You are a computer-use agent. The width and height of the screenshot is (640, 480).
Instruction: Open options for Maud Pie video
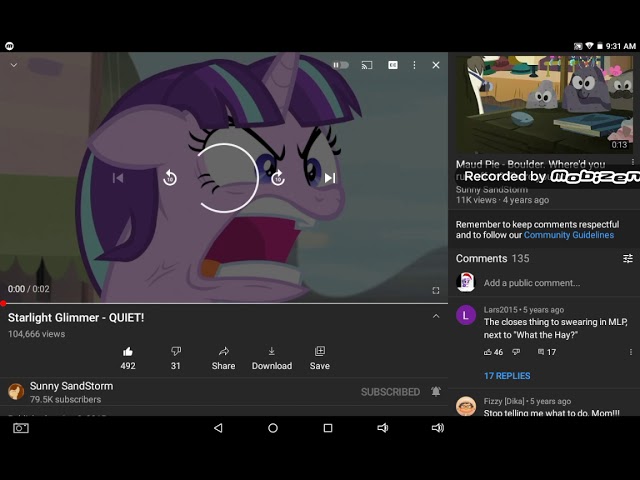(633, 162)
